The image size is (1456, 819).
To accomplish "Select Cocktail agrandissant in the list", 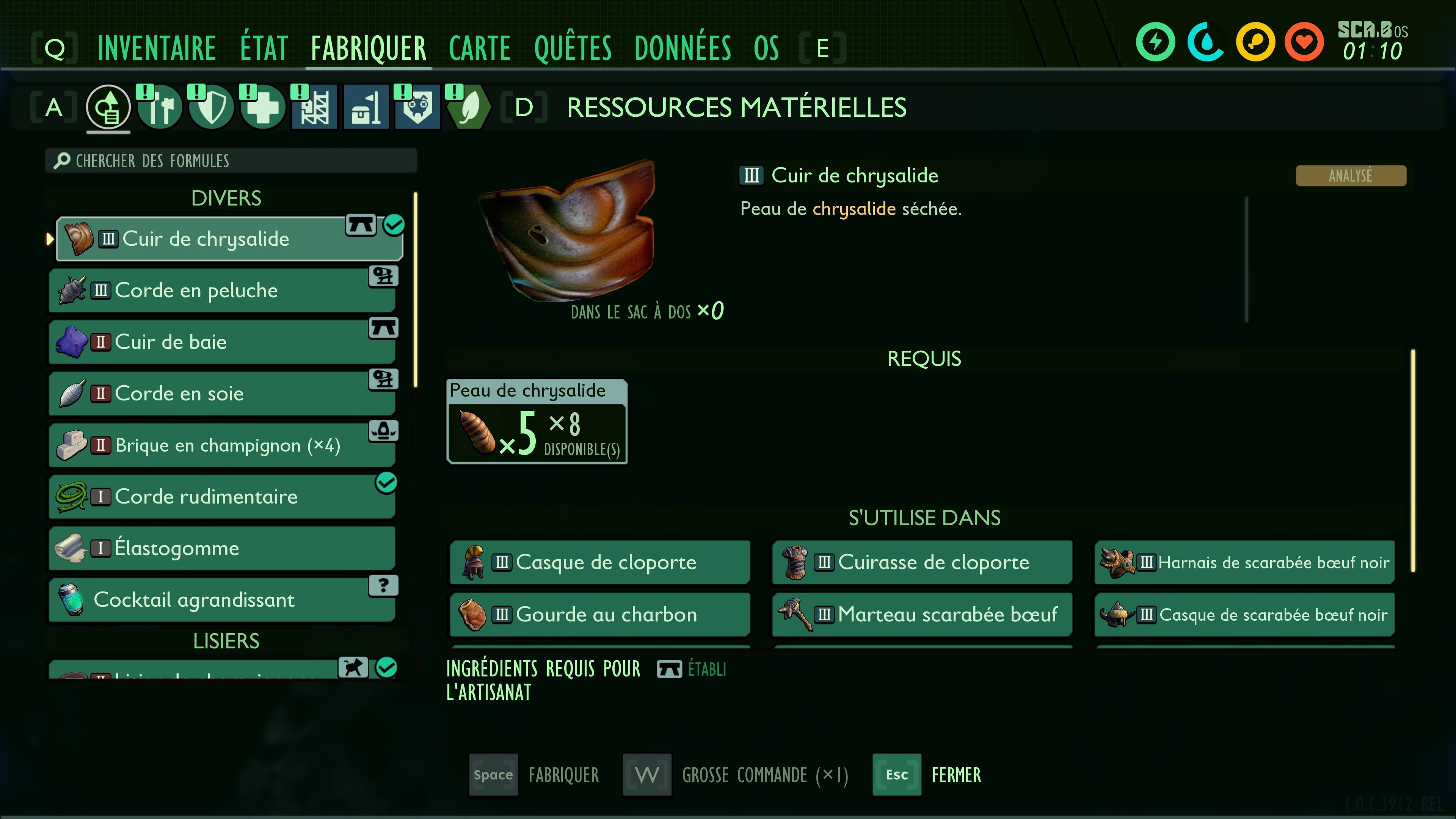I will tap(222, 600).
